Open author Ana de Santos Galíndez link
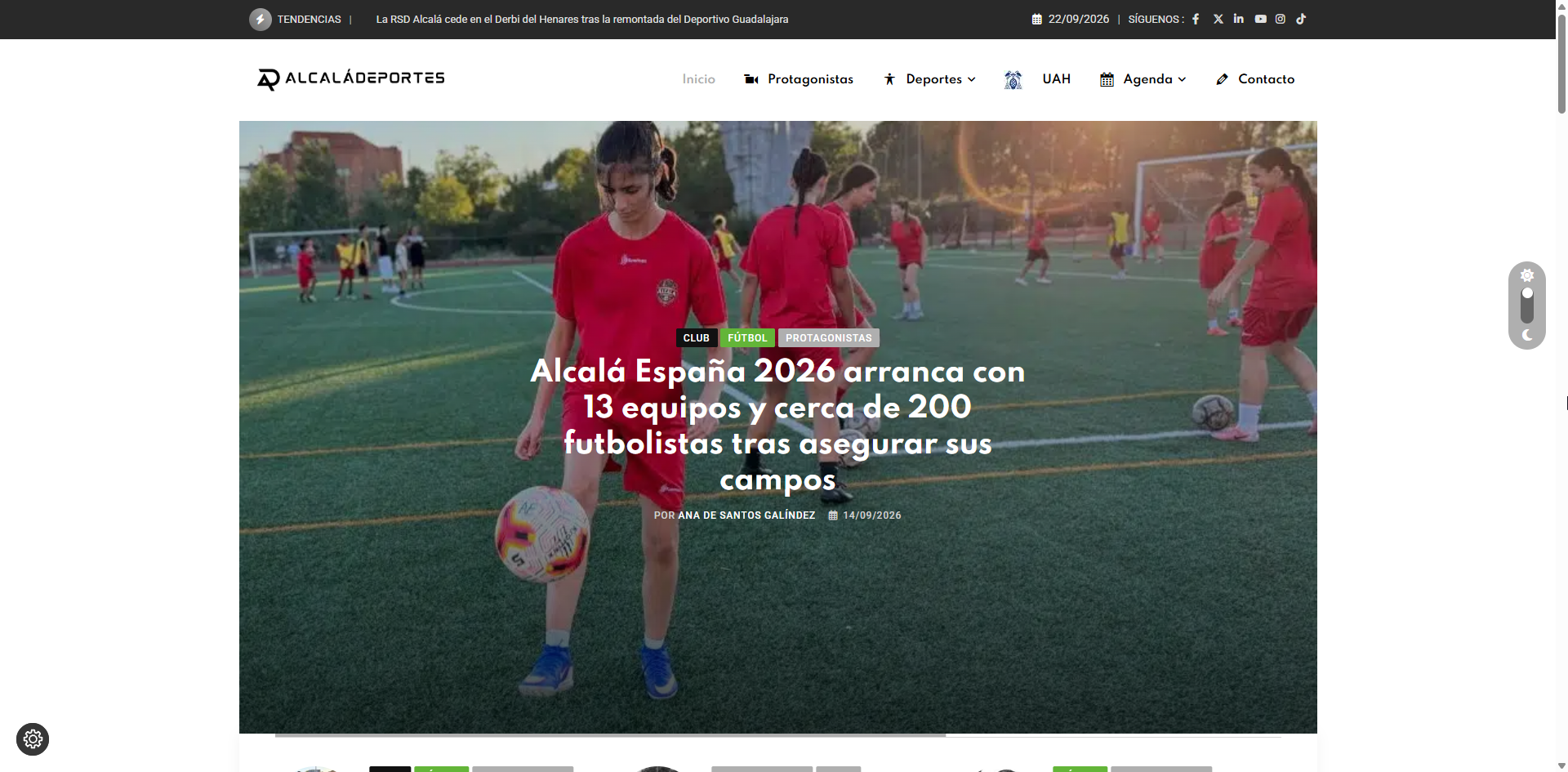The width and height of the screenshot is (1568, 772). [746, 515]
